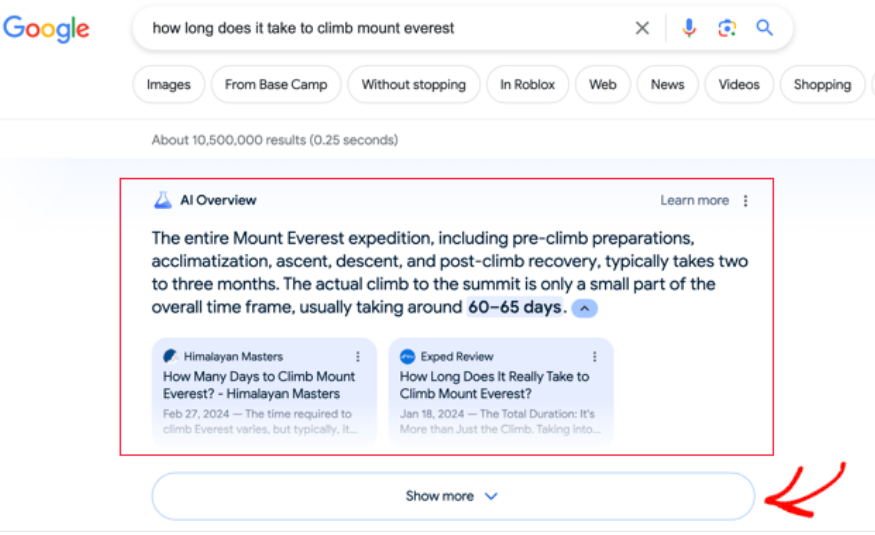Viewport: 875px width, 535px height.
Task: Select the News filter tab
Action: [667, 85]
